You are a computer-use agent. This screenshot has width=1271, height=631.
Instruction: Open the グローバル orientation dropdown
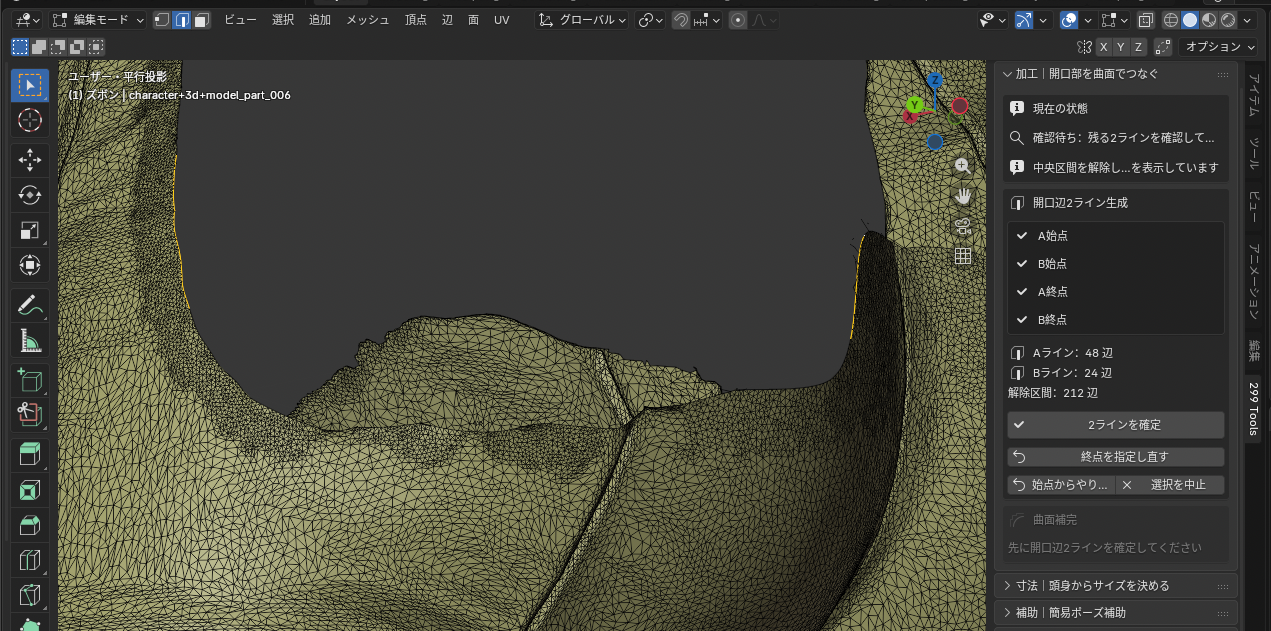tap(582, 20)
